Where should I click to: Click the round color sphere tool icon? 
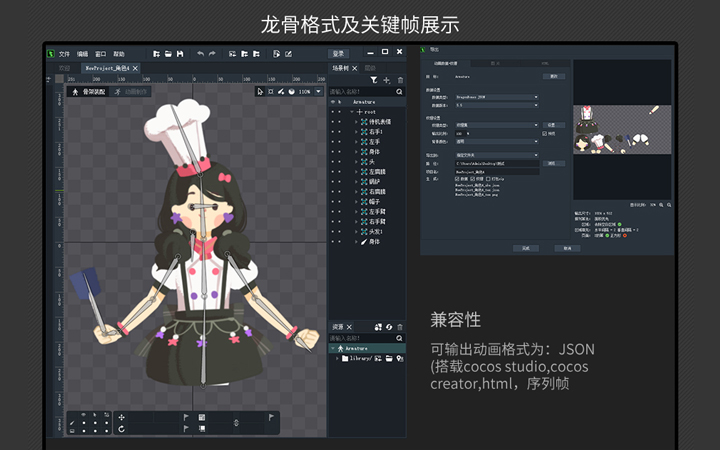click(292, 92)
